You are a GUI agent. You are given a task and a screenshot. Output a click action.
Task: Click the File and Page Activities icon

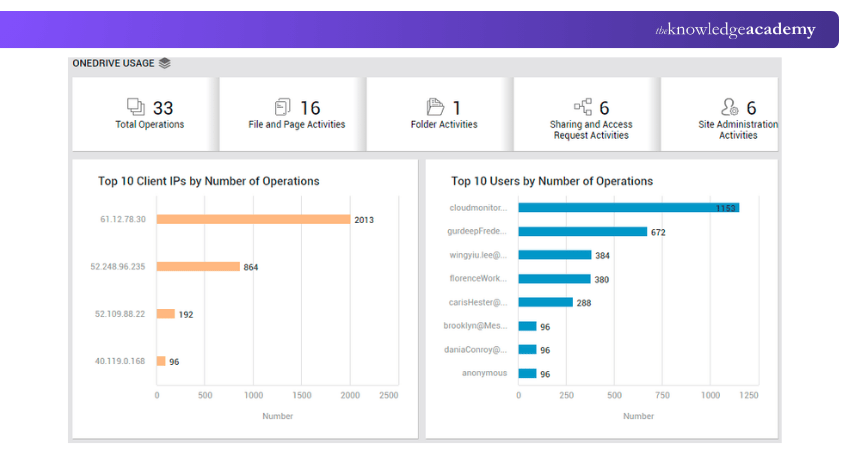click(283, 107)
